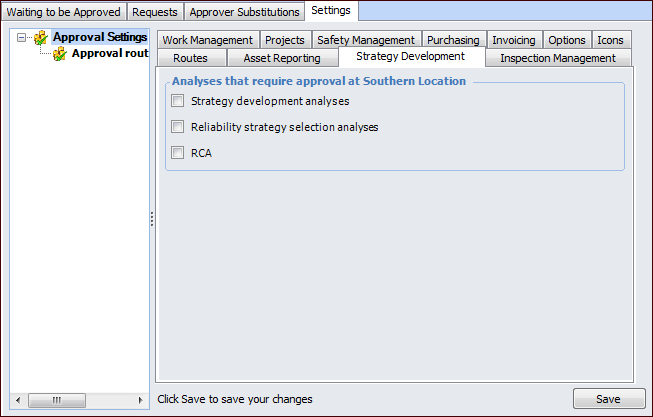Tick the RCA checkbox

pos(178,153)
